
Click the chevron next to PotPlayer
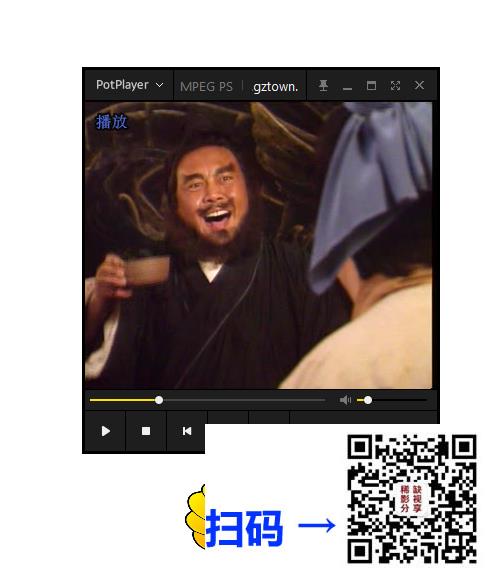[159, 85]
